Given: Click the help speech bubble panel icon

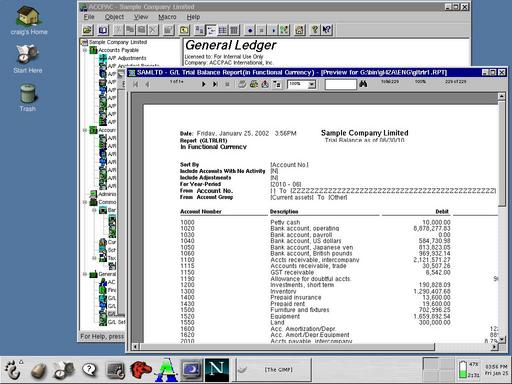Looking at the screenshot, I should [89, 369].
